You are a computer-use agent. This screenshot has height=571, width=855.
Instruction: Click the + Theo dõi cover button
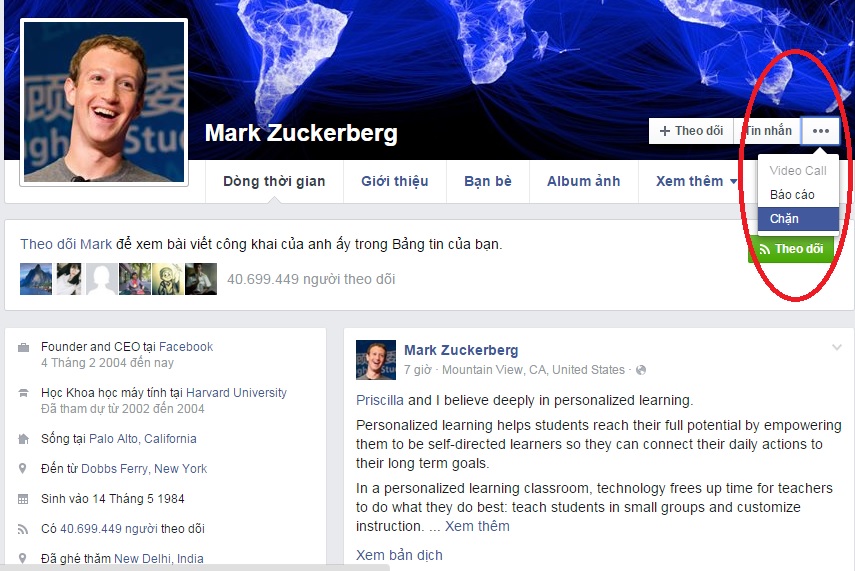691,131
